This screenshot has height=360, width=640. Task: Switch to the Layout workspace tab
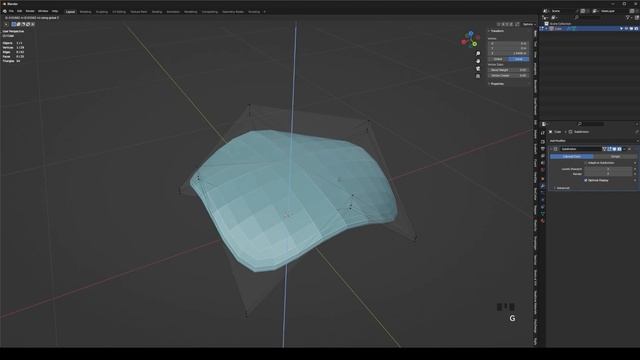coord(70,12)
